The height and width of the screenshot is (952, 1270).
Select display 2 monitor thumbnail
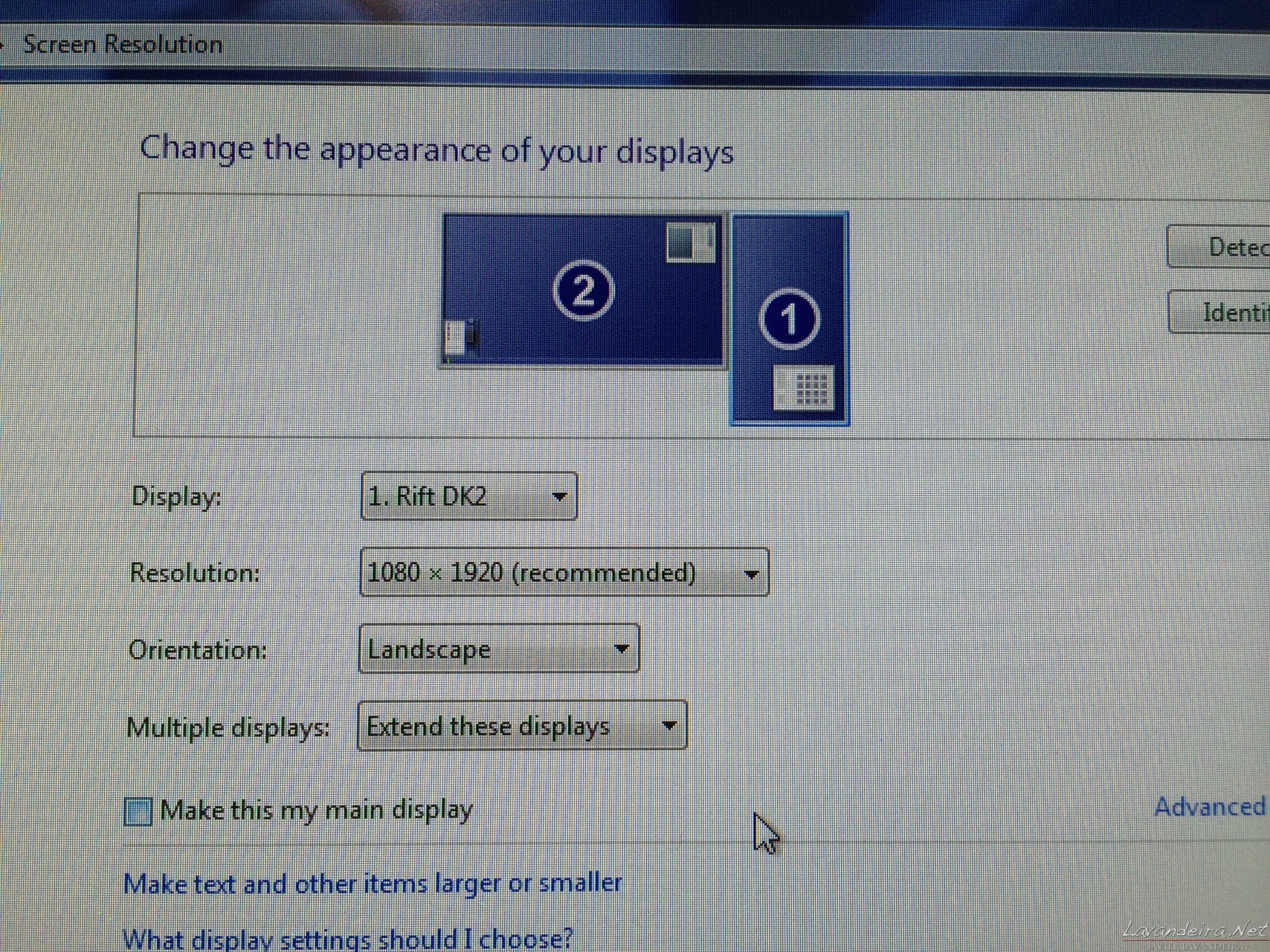pyautogui.click(x=582, y=290)
